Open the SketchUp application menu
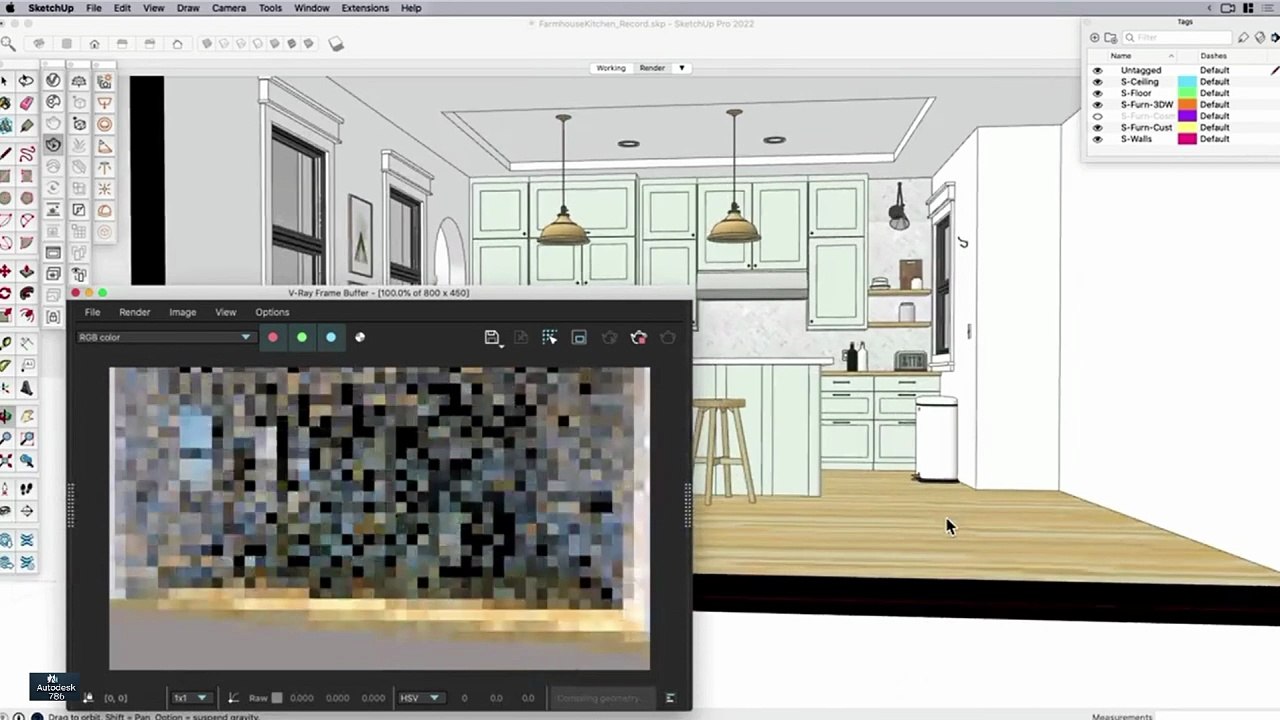 point(49,8)
